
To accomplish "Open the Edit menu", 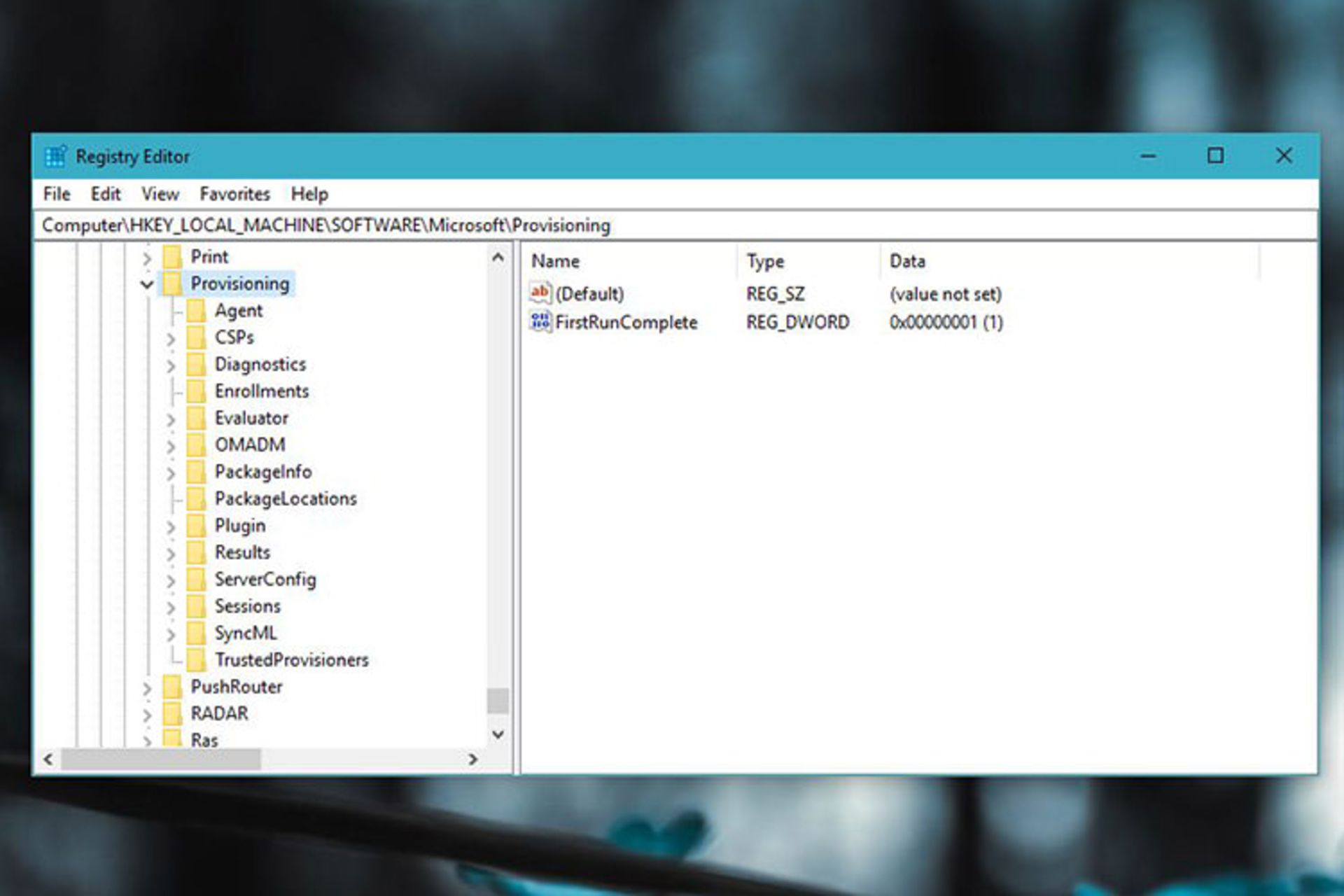I will [105, 194].
